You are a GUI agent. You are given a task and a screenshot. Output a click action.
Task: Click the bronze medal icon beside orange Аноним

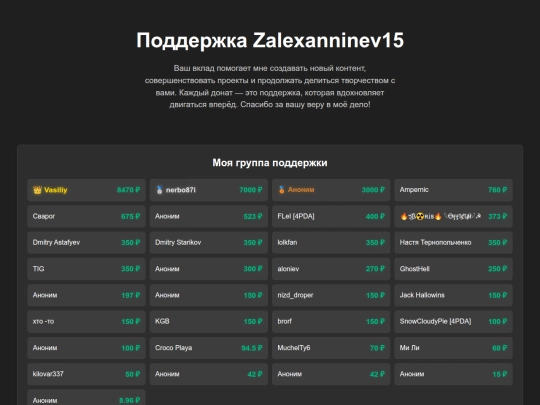point(281,190)
